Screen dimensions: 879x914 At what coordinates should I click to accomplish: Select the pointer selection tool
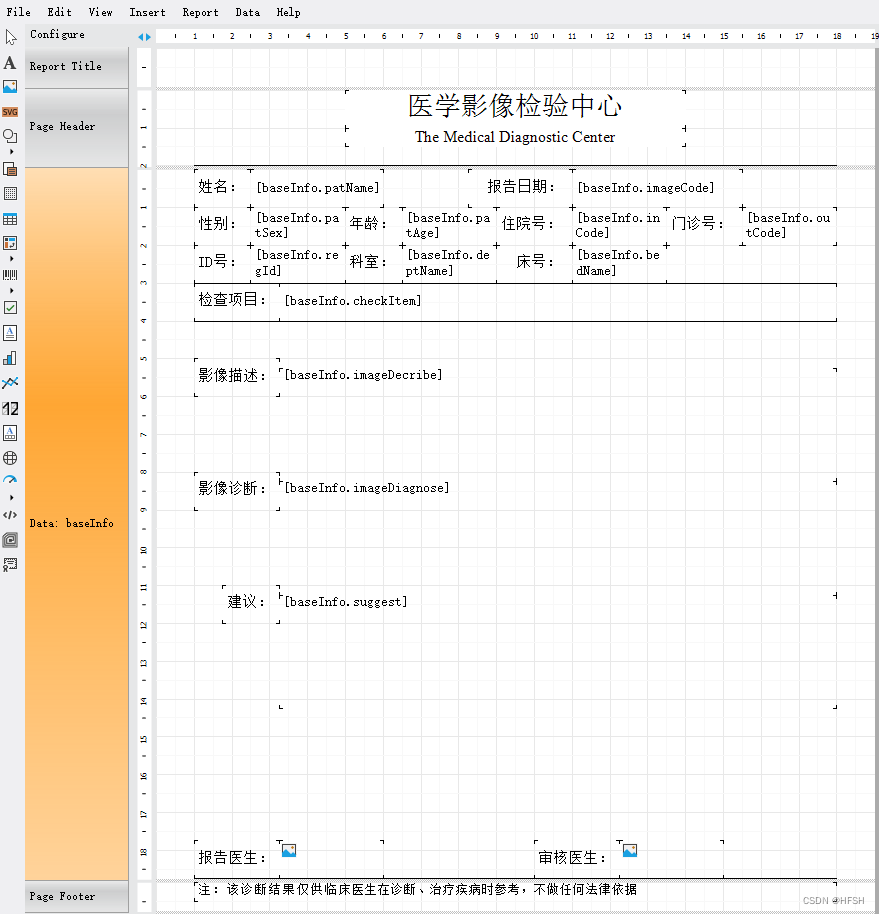(10, 37)
